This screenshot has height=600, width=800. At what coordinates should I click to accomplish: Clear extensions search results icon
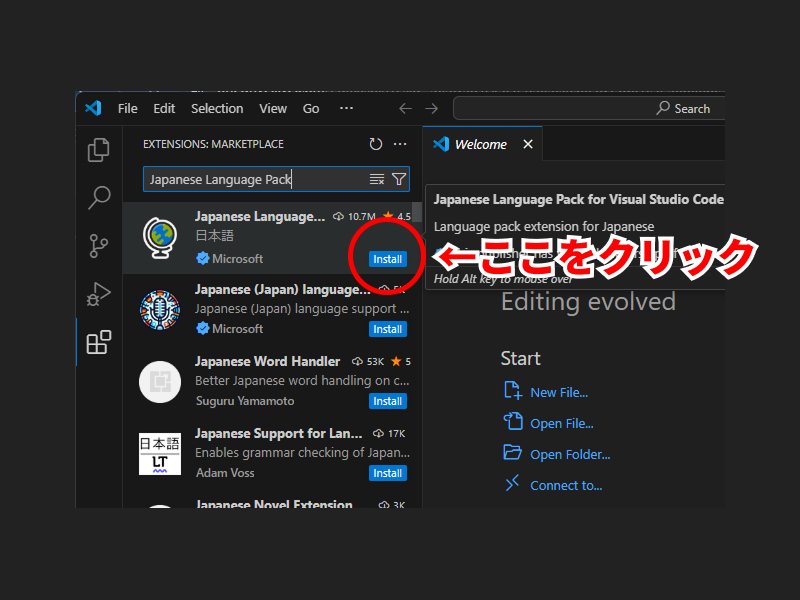click(x=377, y=179)
